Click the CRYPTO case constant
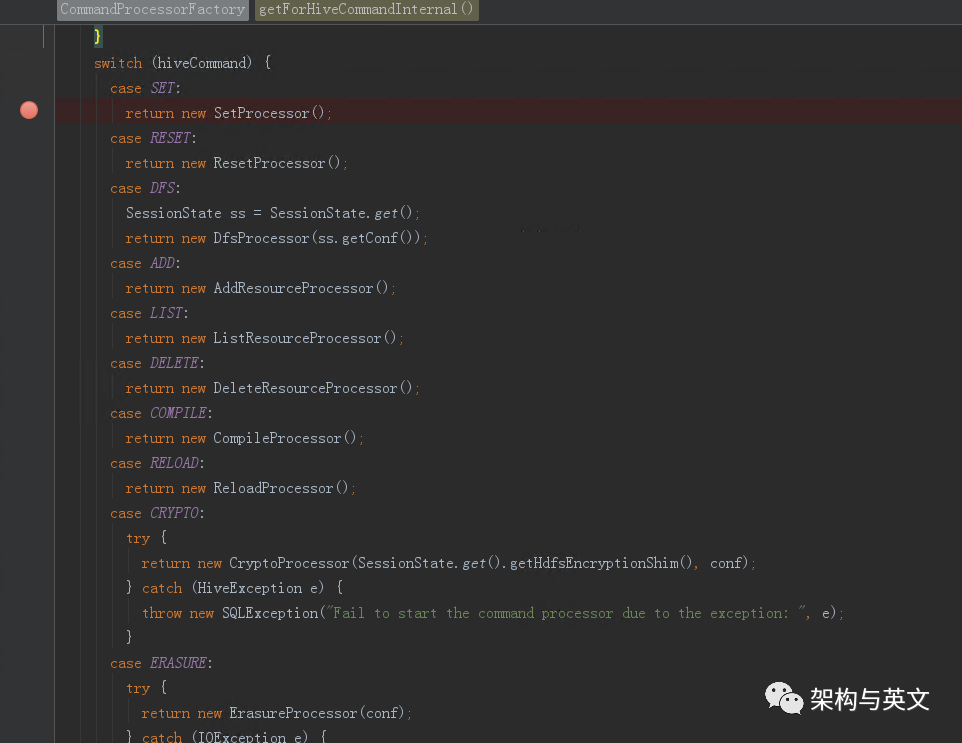 174,514
